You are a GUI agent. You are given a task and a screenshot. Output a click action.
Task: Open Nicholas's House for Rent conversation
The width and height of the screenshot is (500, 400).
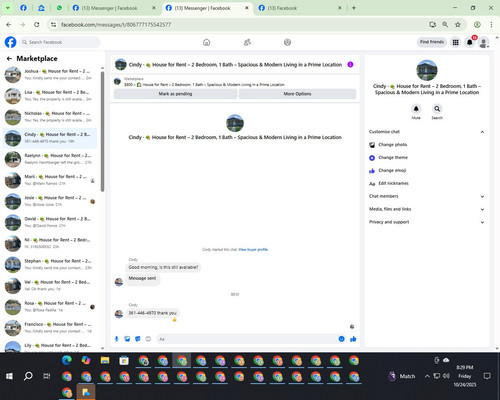50,117
